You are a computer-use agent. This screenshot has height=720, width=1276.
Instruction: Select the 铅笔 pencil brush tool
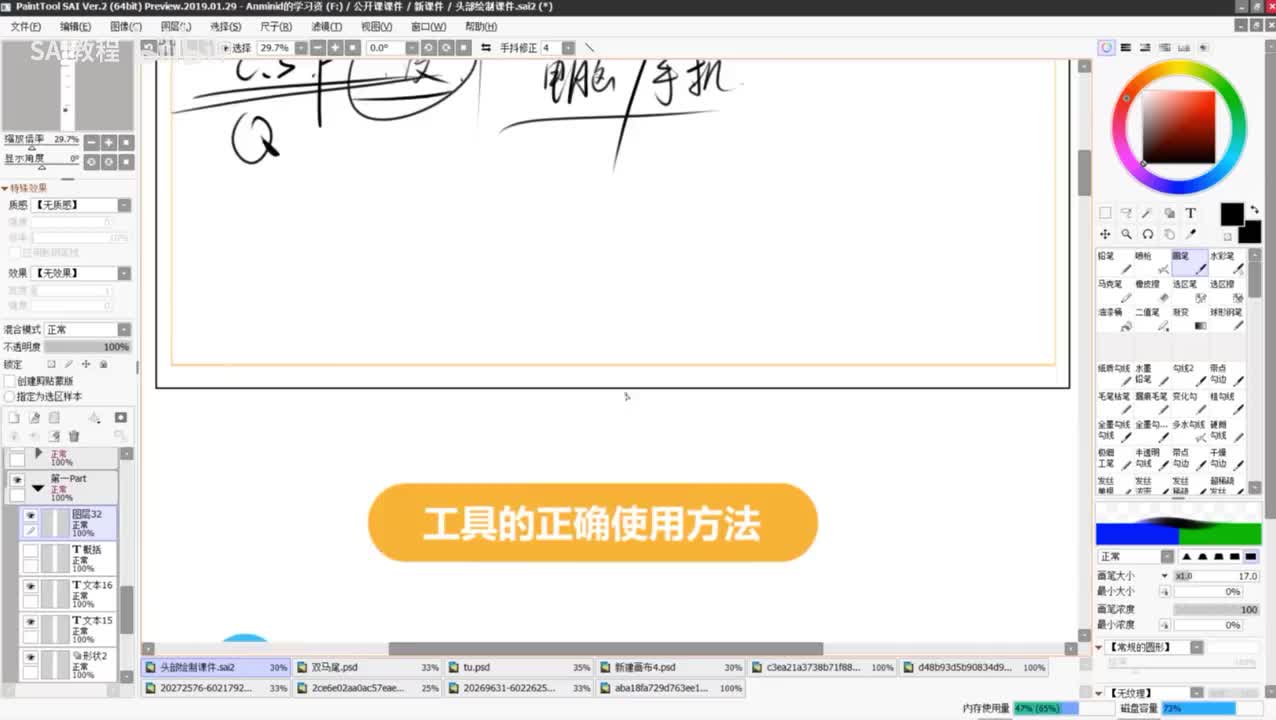click(1114, 262)
